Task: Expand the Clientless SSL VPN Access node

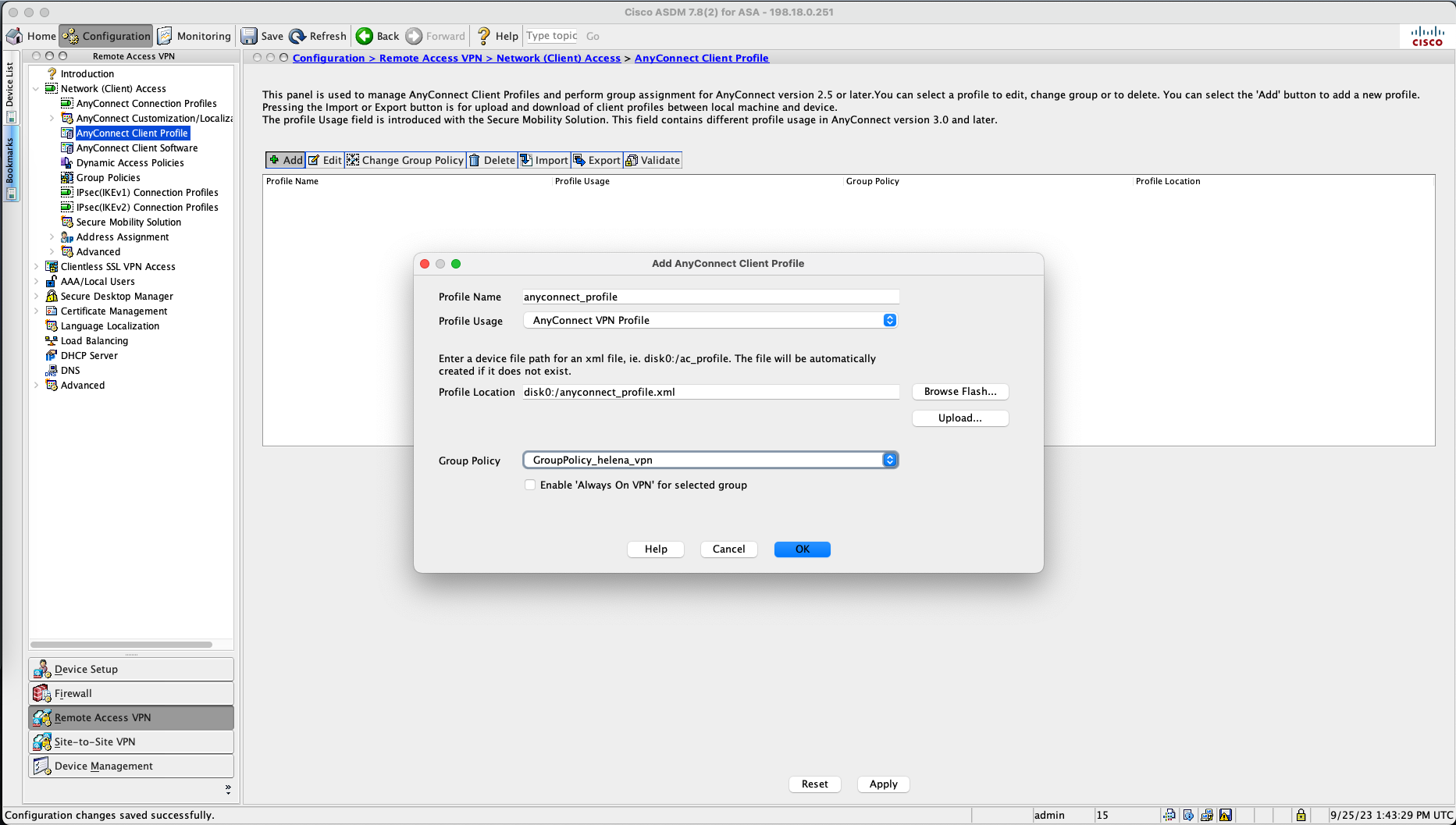Action: tap(36, 267)
